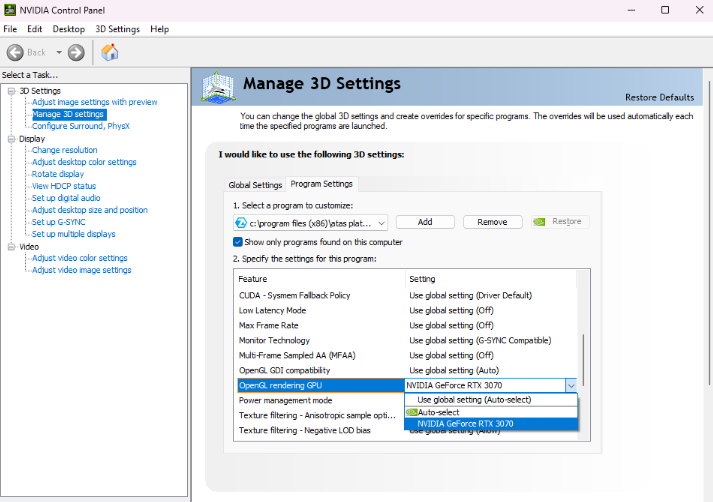Collapse the Display tree node
Image resolution: width=713 pixels, height=502 pixels.
(x=11, y=139)
